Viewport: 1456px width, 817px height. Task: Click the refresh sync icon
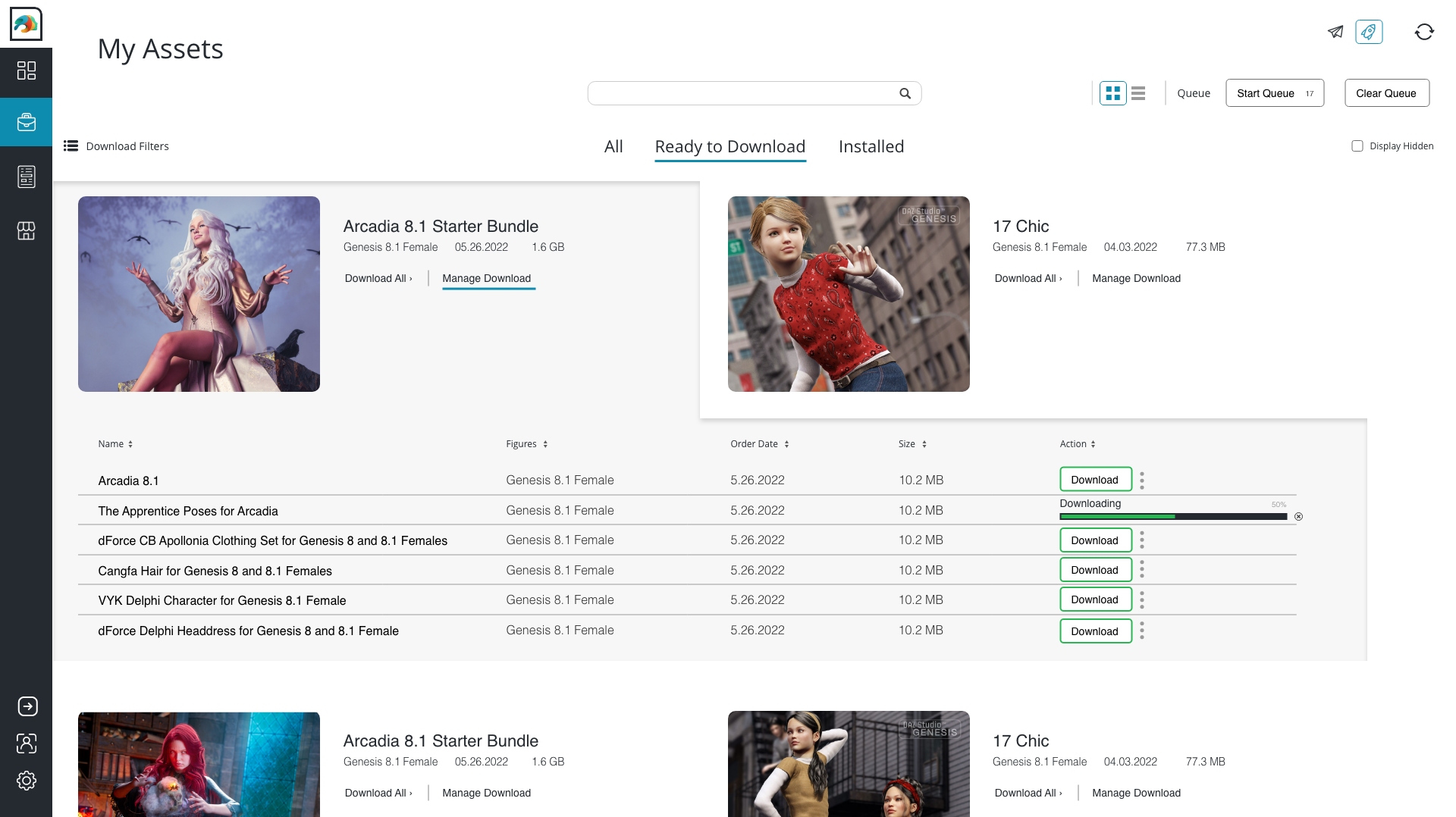point(1424,31)
